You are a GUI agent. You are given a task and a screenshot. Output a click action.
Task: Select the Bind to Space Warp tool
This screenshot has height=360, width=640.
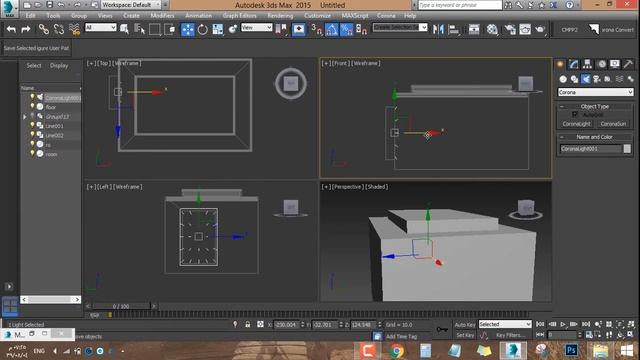[74, 29]
